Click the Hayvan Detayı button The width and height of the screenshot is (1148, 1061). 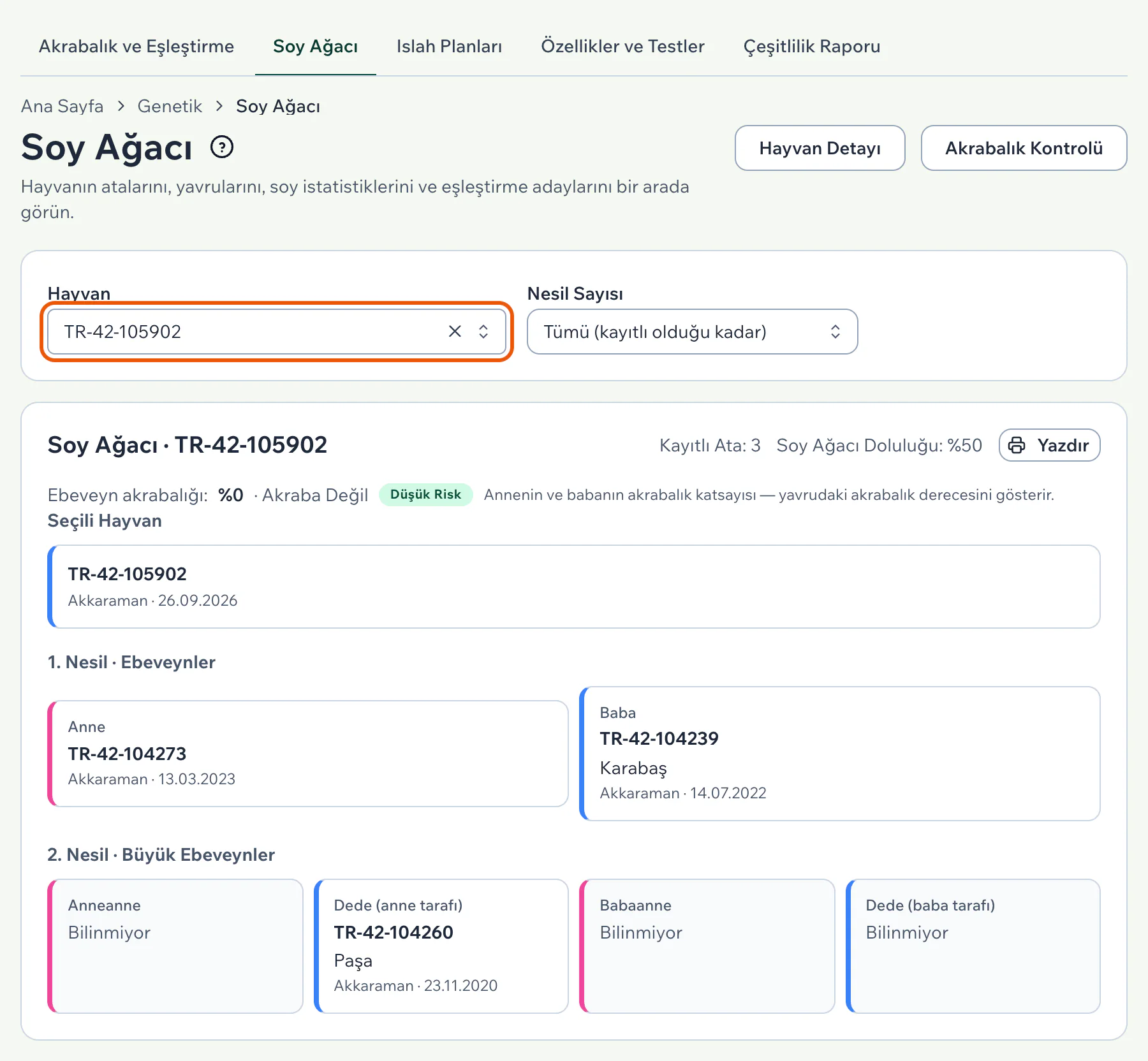coord(820,148)
